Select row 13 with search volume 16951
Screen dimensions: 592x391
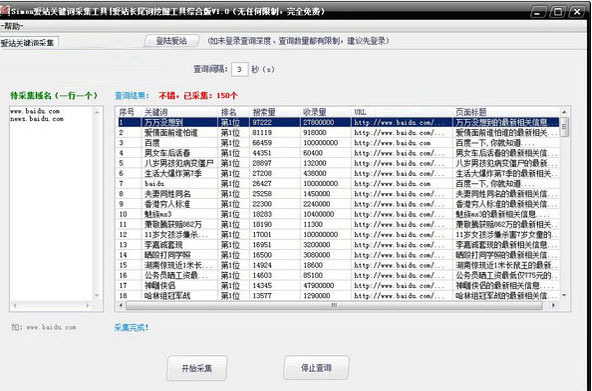tap(338, 245)
